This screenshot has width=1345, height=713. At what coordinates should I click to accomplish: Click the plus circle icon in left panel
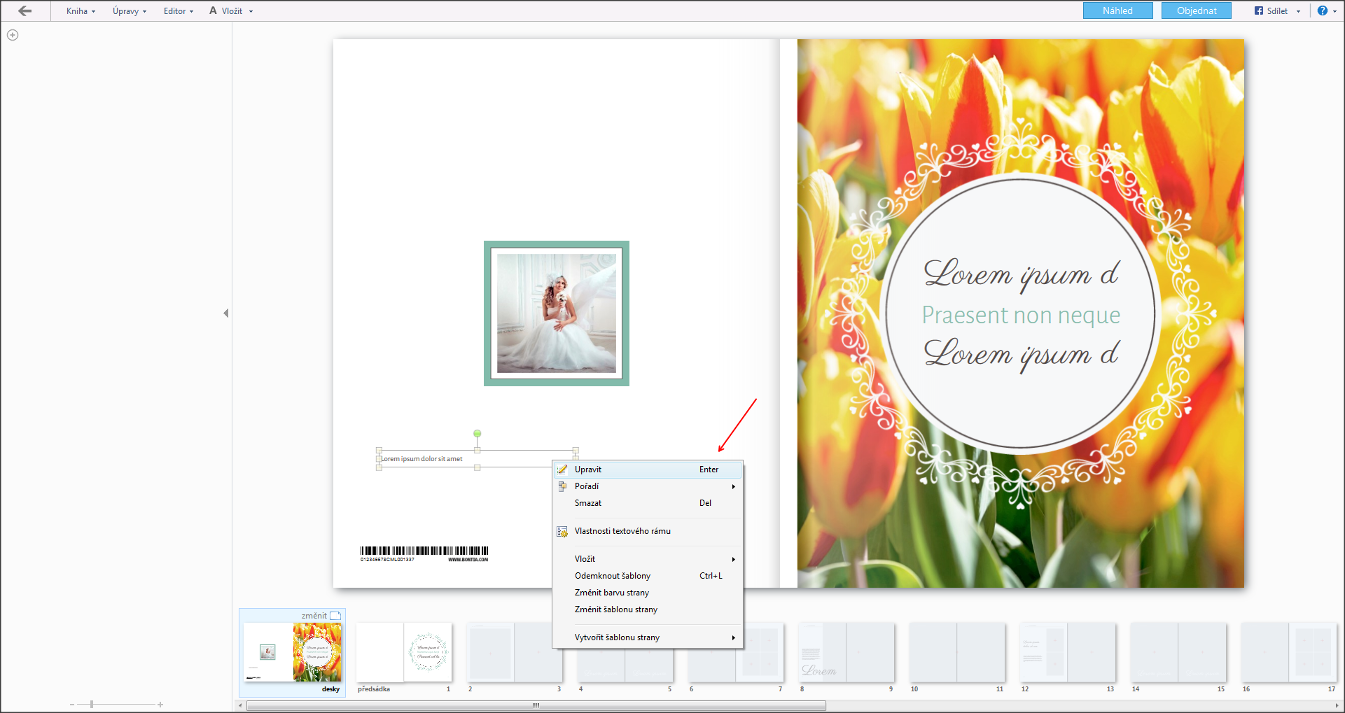pos(13,35)
